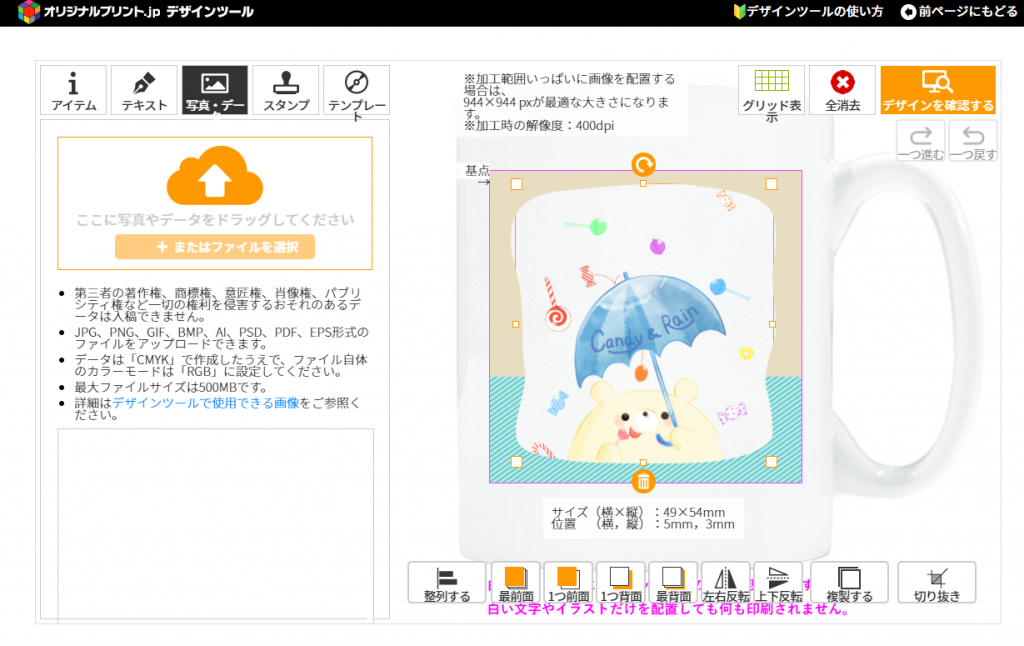Toggle グリッド表示 grid view
1024x646 pixels.
(771, 90)
